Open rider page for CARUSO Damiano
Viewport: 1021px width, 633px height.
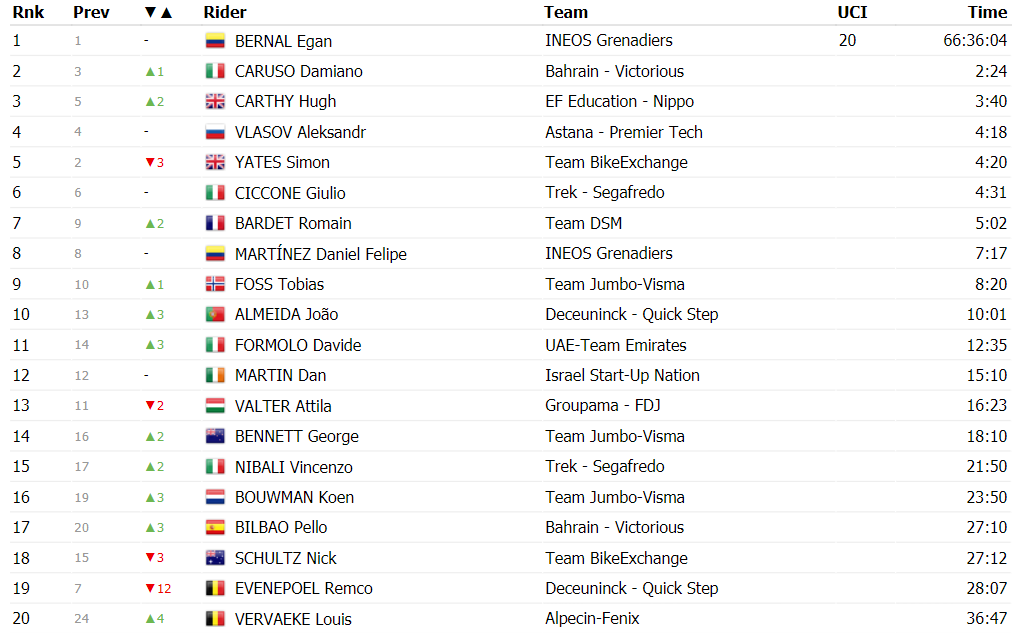298,71
